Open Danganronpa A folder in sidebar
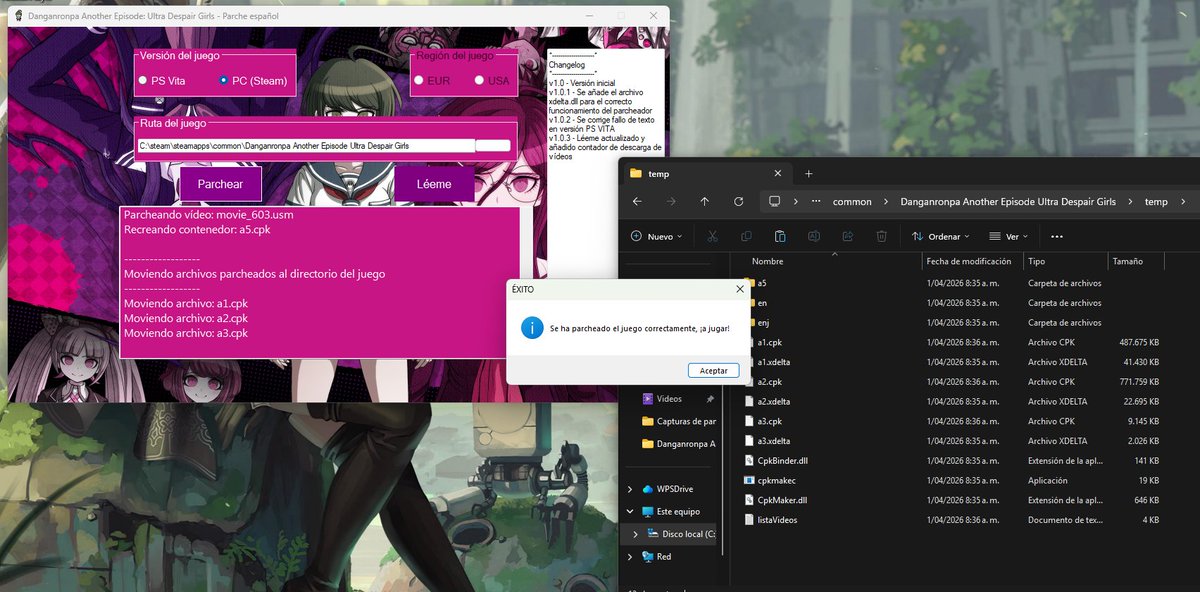The width and height of the screenshot is (1200, 592). (677, 444)
